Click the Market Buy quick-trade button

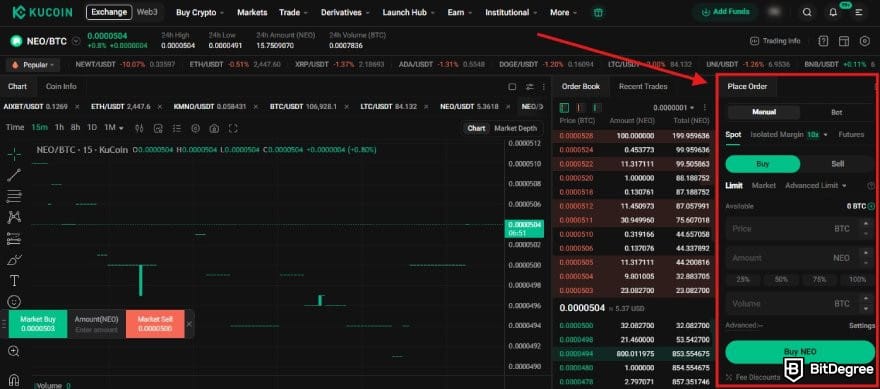click(38, 323)
